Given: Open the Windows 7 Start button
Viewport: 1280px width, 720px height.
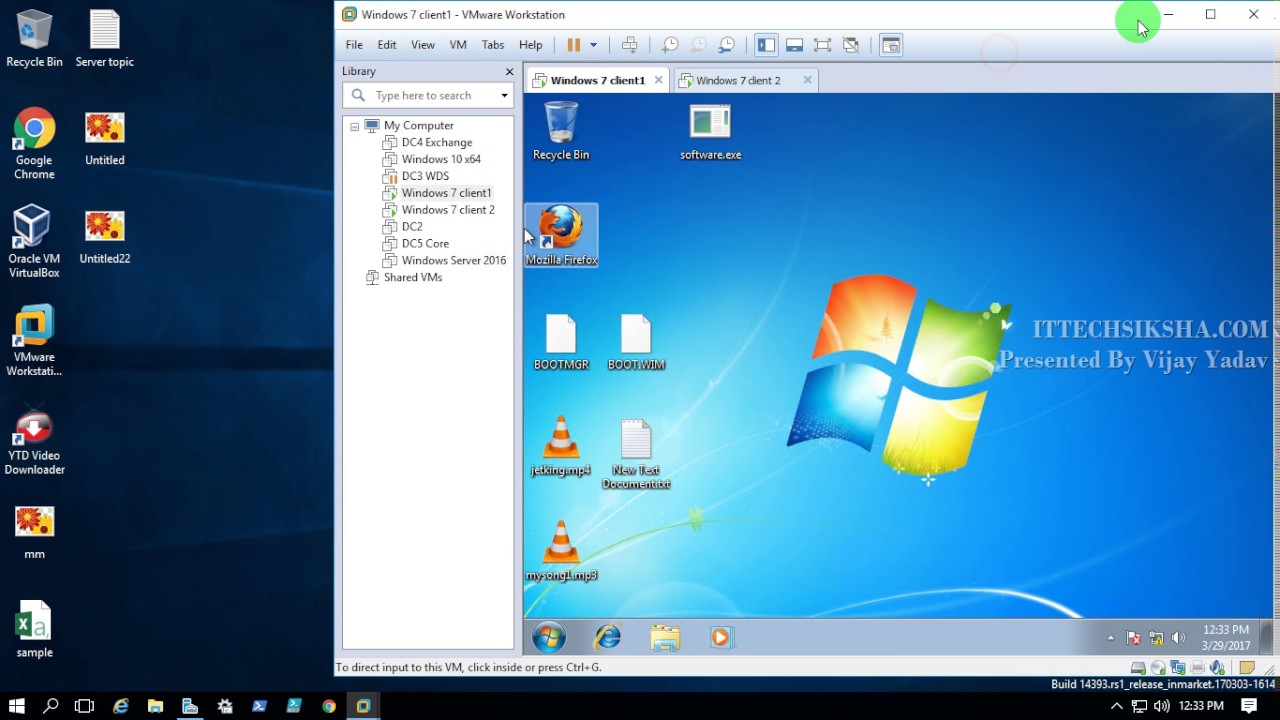Looking at the screenshot, I should (x=549, y=637).
